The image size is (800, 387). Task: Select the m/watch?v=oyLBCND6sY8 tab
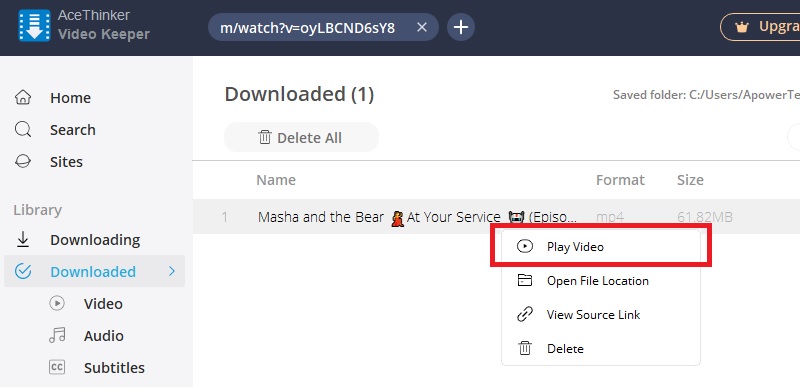click(323, 27)
